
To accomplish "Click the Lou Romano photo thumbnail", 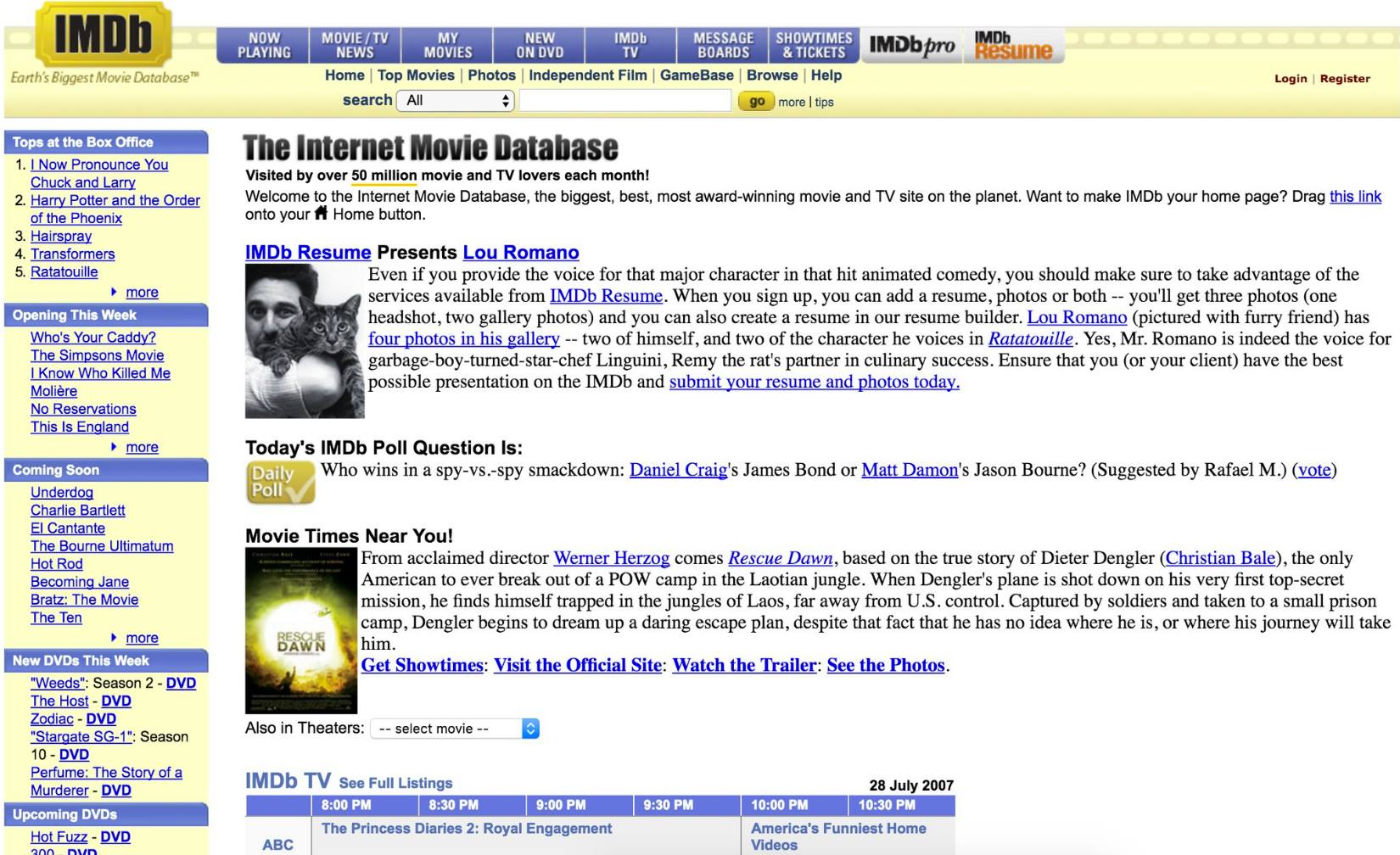I will pyautogui.click(x=305, y=341).
